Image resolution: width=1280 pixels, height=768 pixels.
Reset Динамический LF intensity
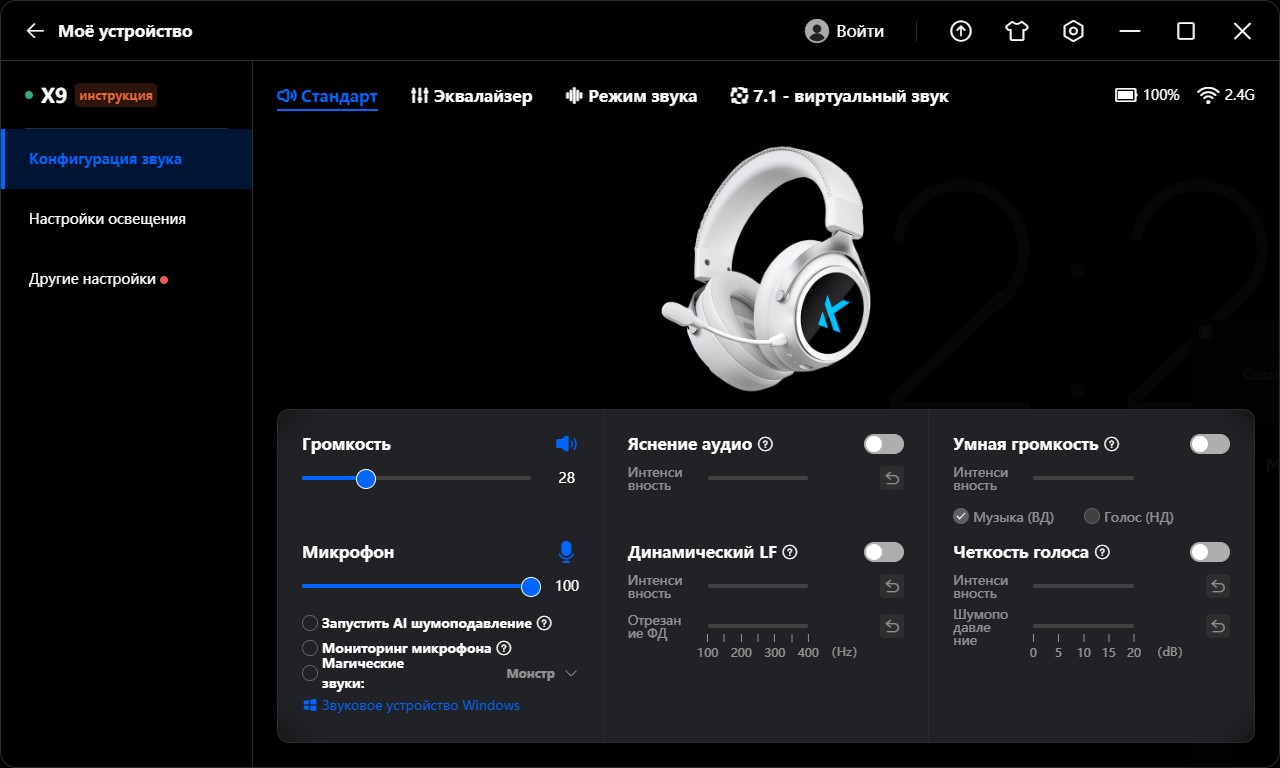pos(892,587)
